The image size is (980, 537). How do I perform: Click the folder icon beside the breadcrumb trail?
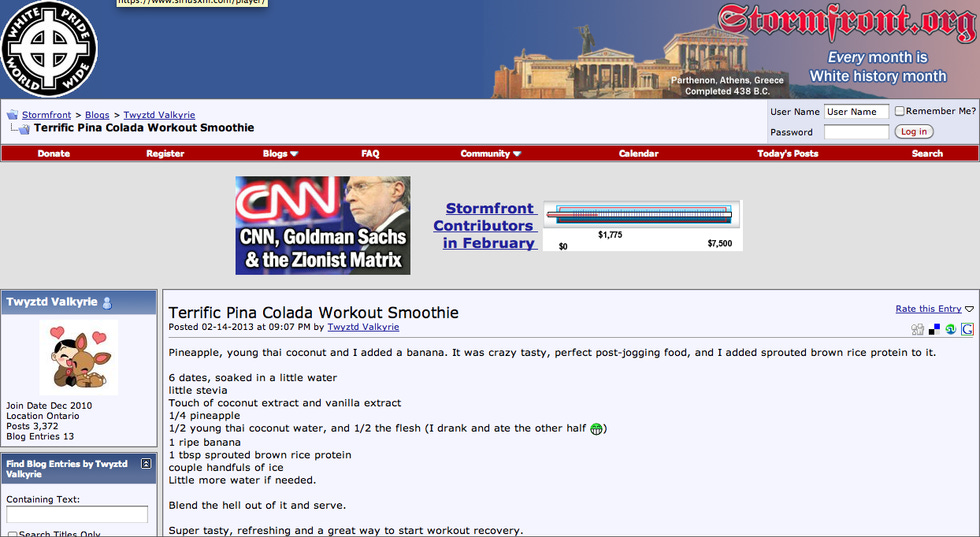(x=12, y=115)
